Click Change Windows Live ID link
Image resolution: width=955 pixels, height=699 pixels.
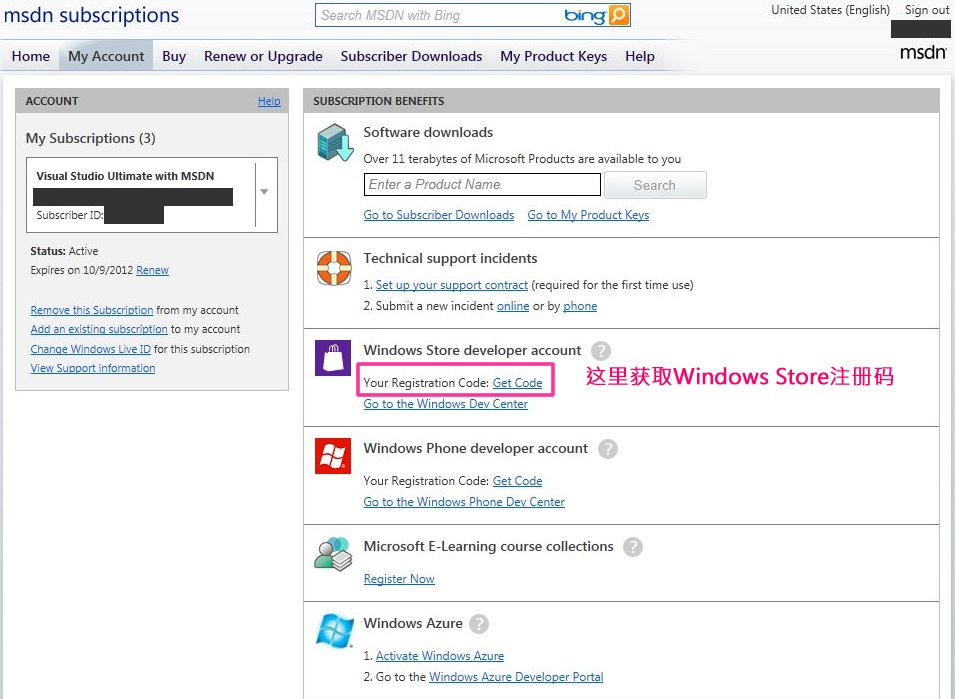point(91,349)
